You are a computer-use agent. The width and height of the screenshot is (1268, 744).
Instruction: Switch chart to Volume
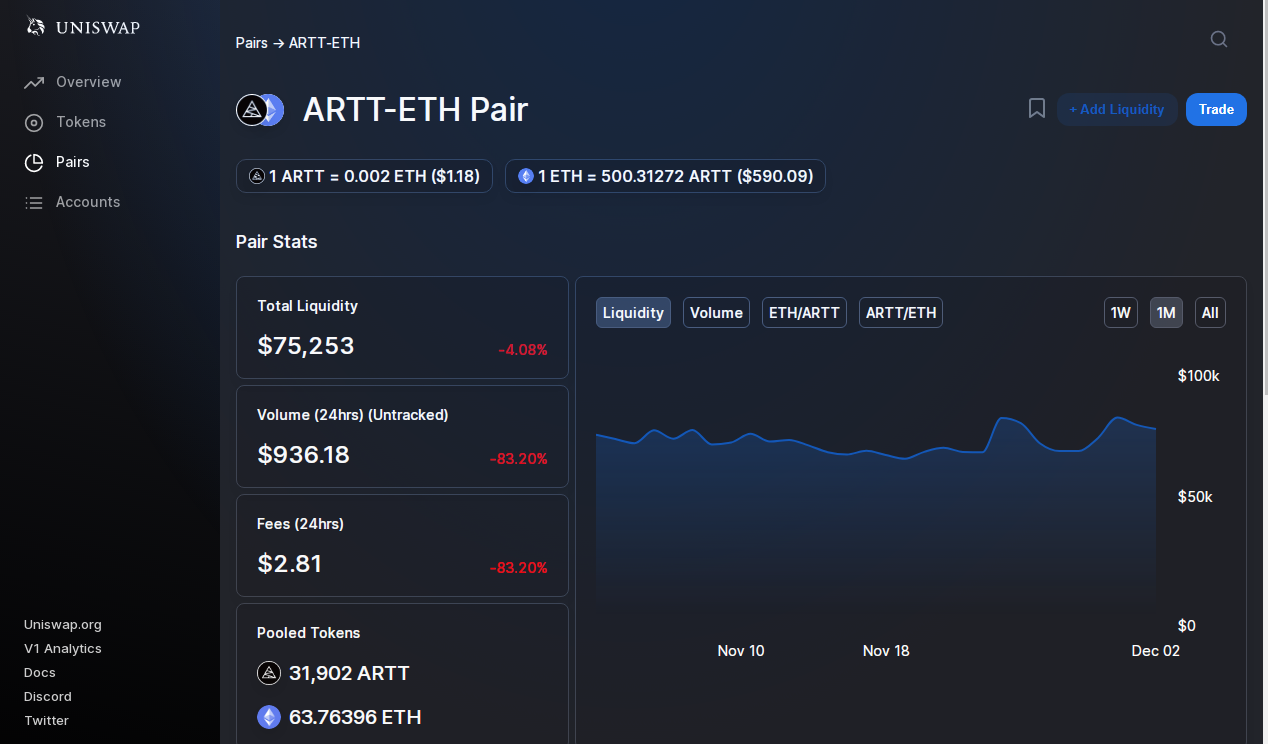pos(716,313)
